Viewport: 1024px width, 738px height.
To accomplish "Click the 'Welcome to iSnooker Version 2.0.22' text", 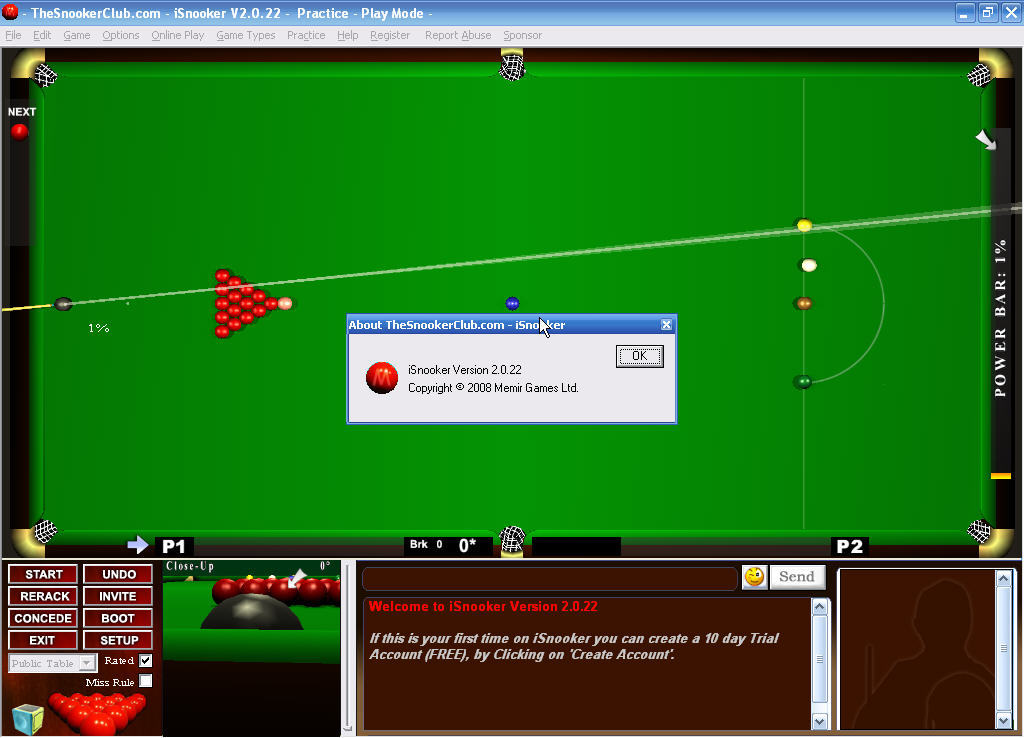I will [483, 606].
